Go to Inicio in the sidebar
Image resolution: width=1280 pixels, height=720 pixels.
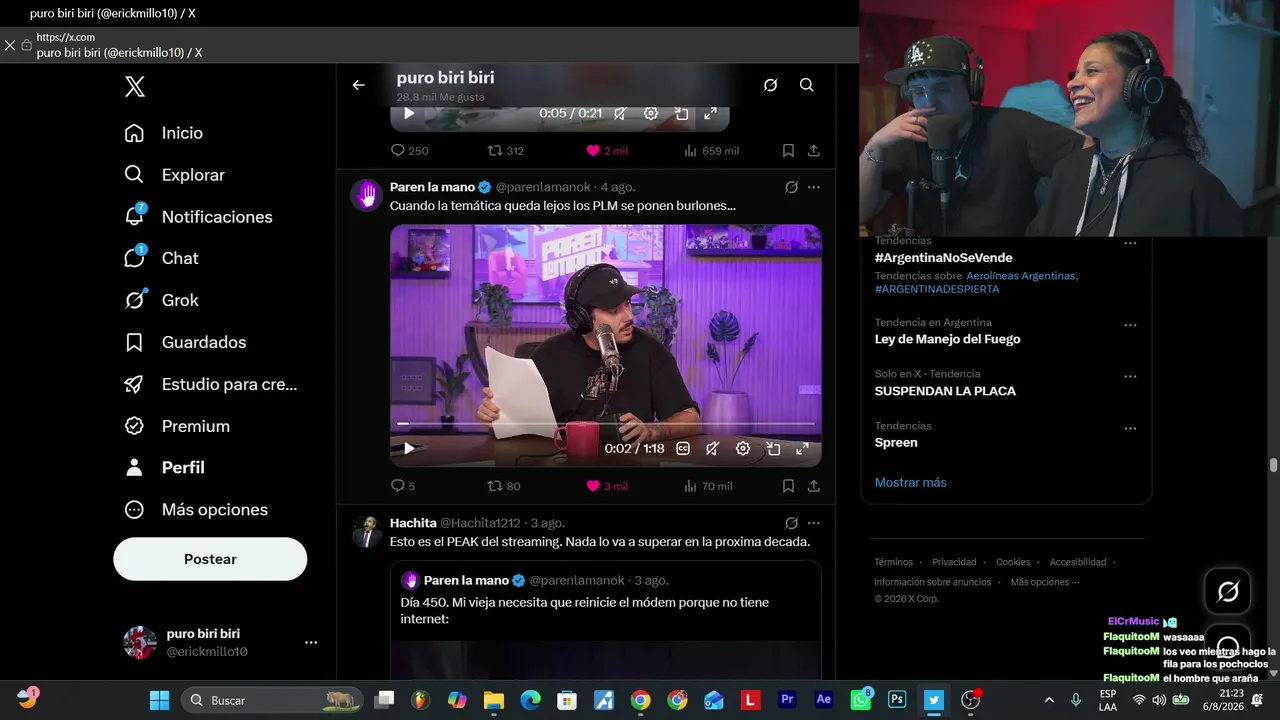tap(163, 133)
